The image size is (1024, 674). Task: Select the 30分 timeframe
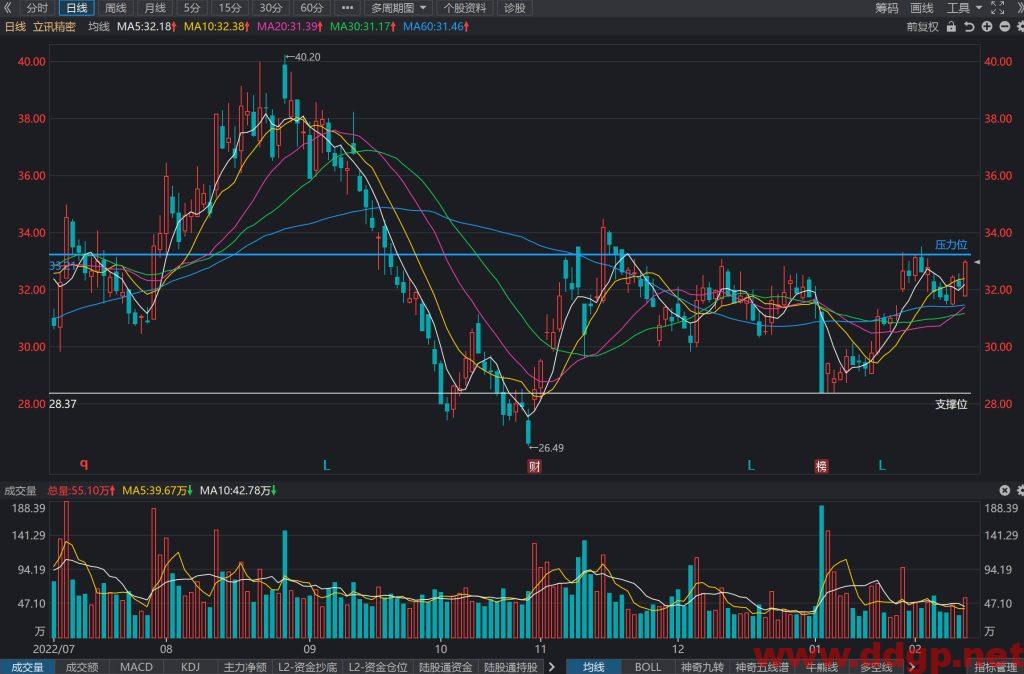pos(271,8)
